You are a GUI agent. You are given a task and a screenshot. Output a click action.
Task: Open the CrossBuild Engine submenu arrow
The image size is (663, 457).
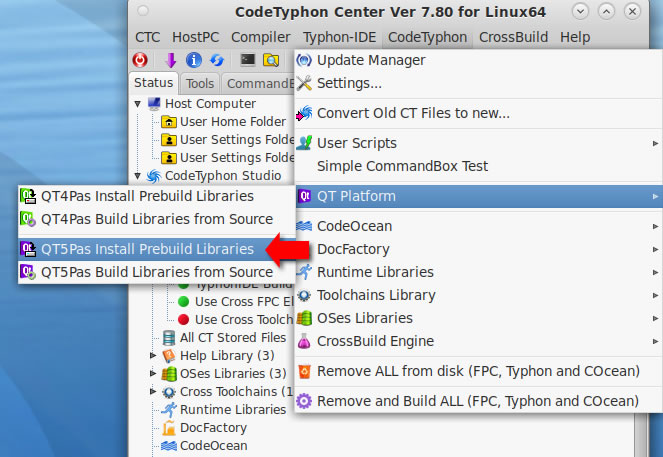[x=655, y=341]
